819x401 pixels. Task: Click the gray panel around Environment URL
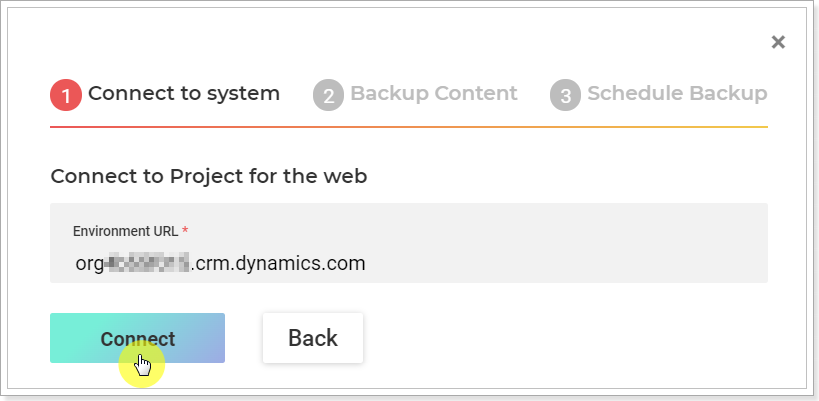tap(409, 243)
